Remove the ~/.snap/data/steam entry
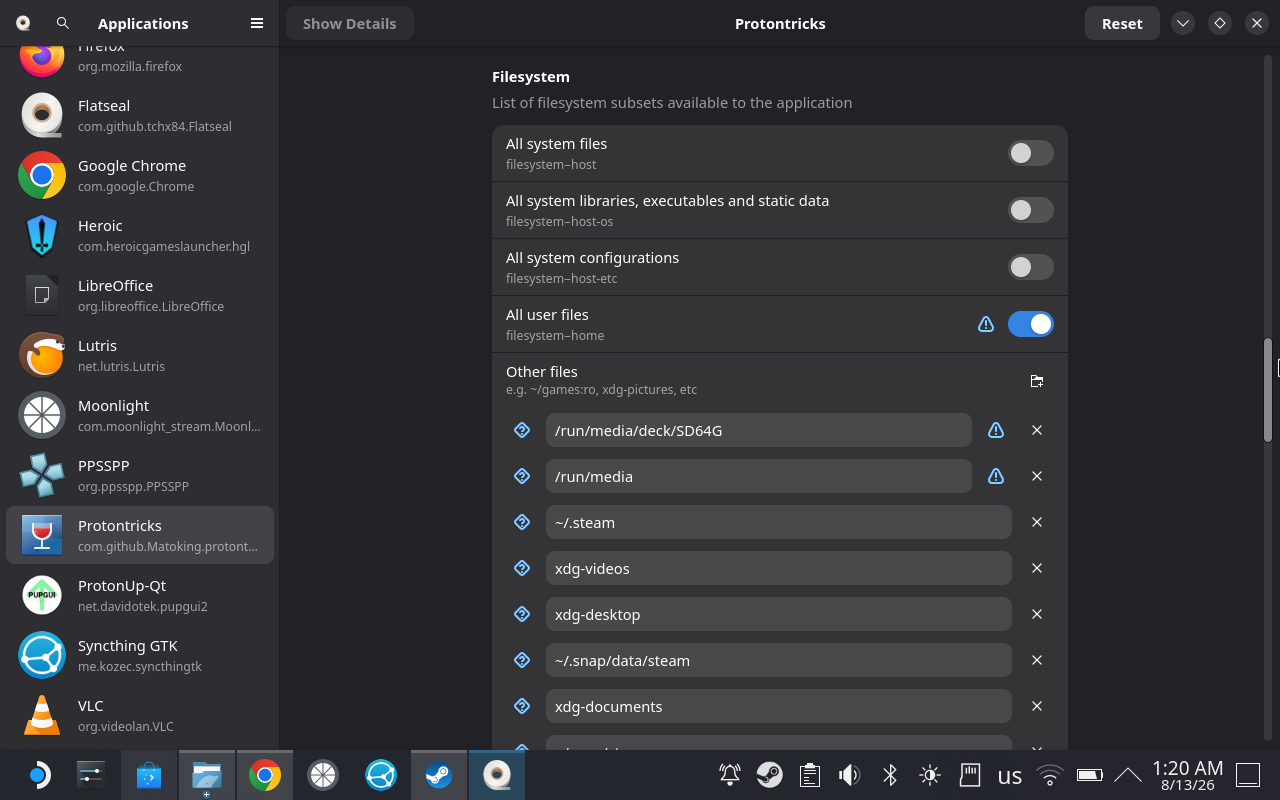 [x=1037, y=660]
